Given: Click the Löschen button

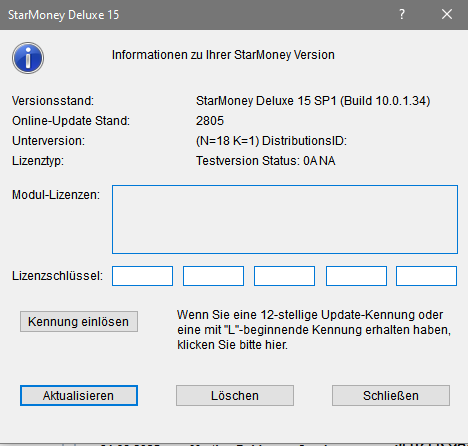Looking at the screenshot, I should 235,396.
